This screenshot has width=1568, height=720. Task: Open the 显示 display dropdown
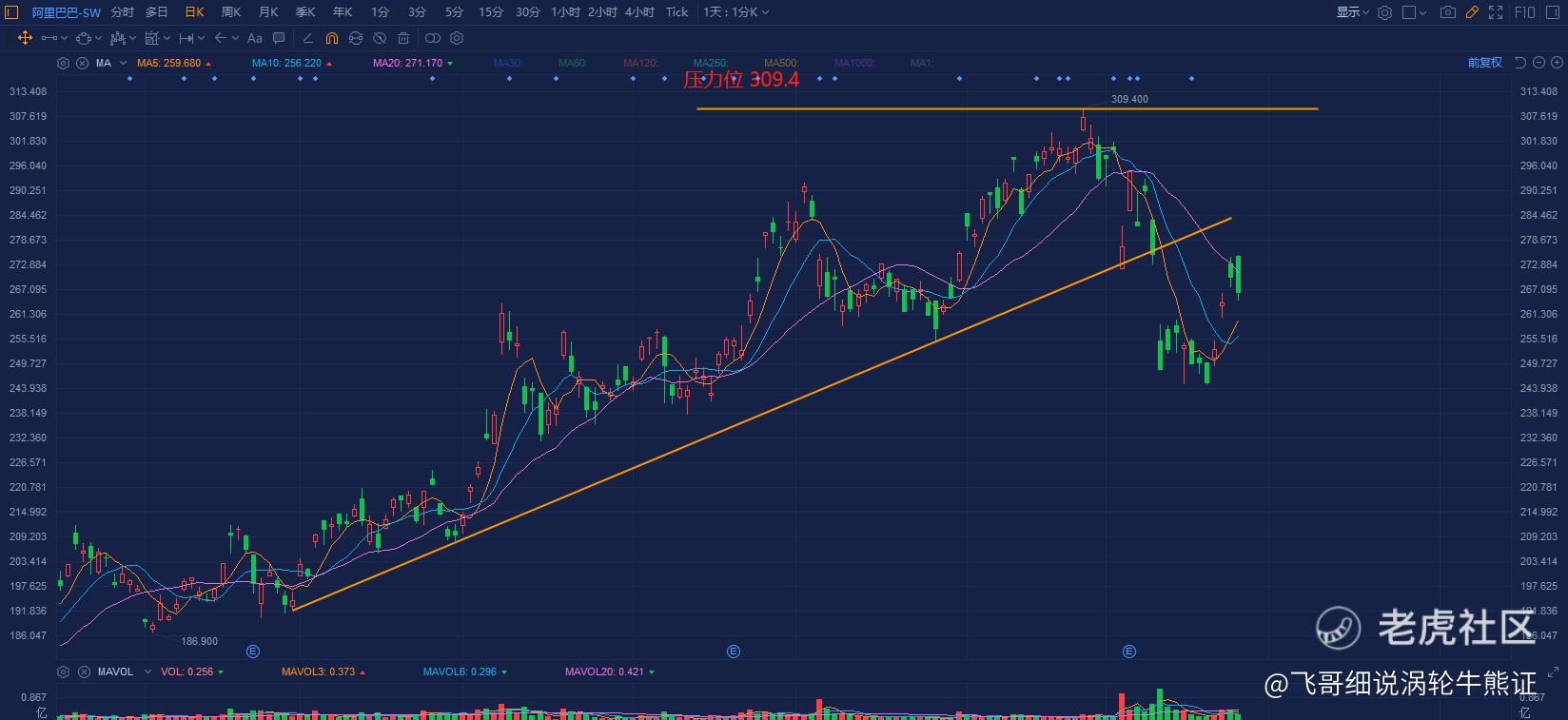[1352, 12]
